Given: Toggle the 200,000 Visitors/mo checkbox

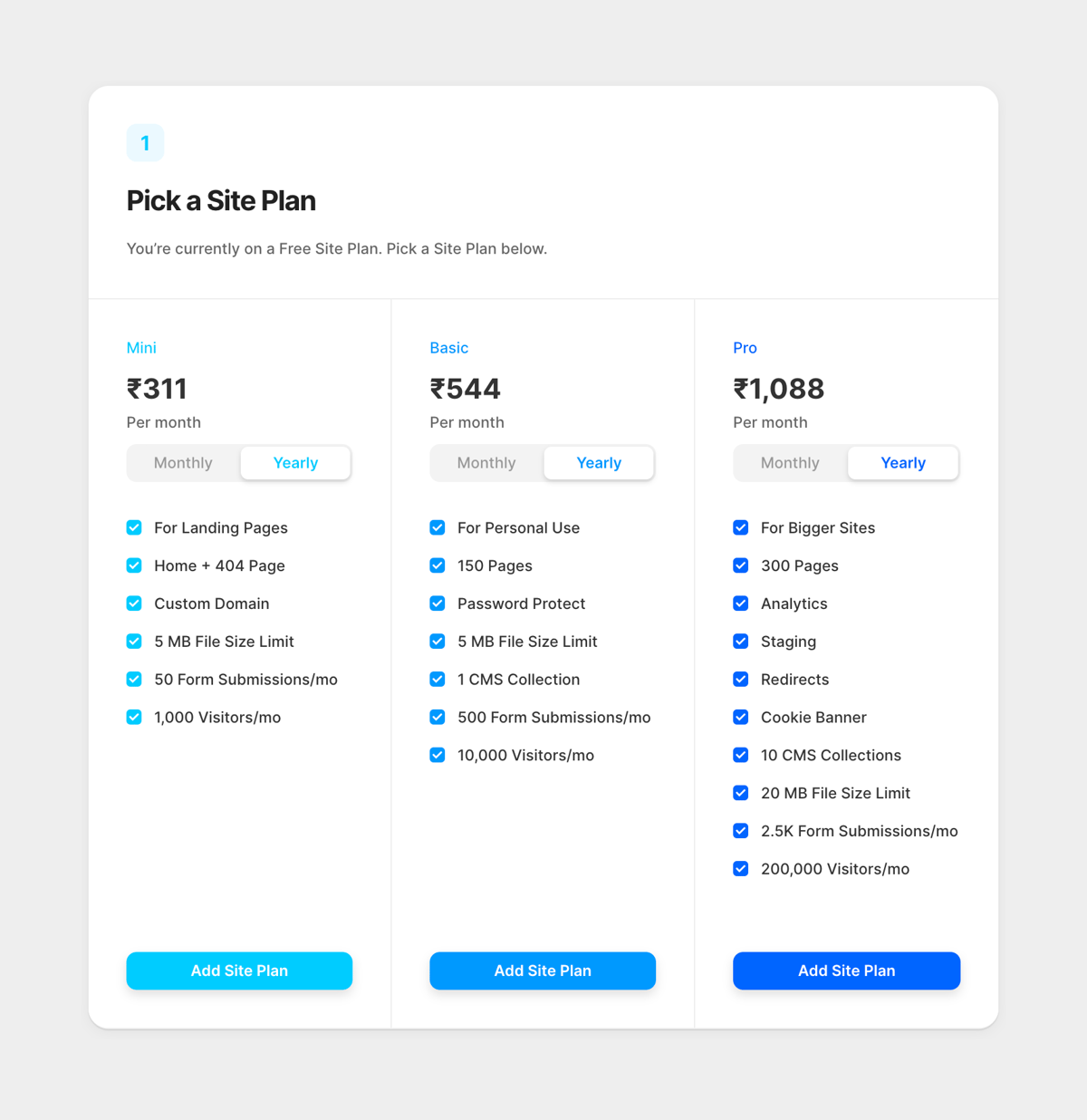Looking at the screenshot, I should tap(740, 868).
